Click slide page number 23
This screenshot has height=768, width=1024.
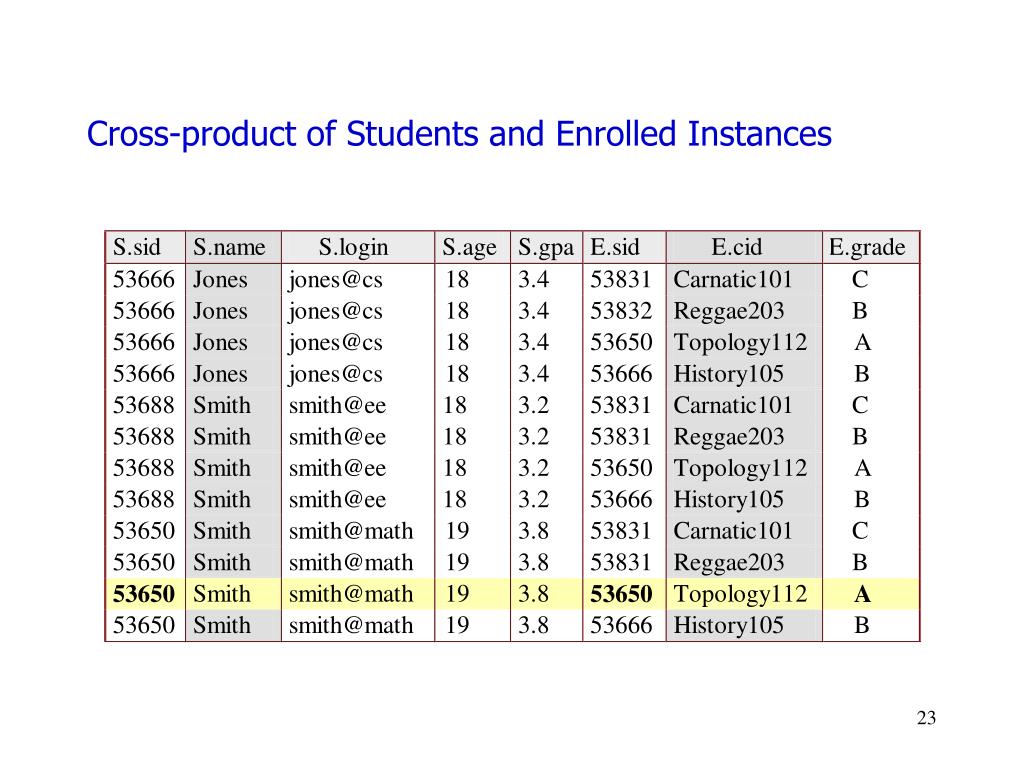926,718
